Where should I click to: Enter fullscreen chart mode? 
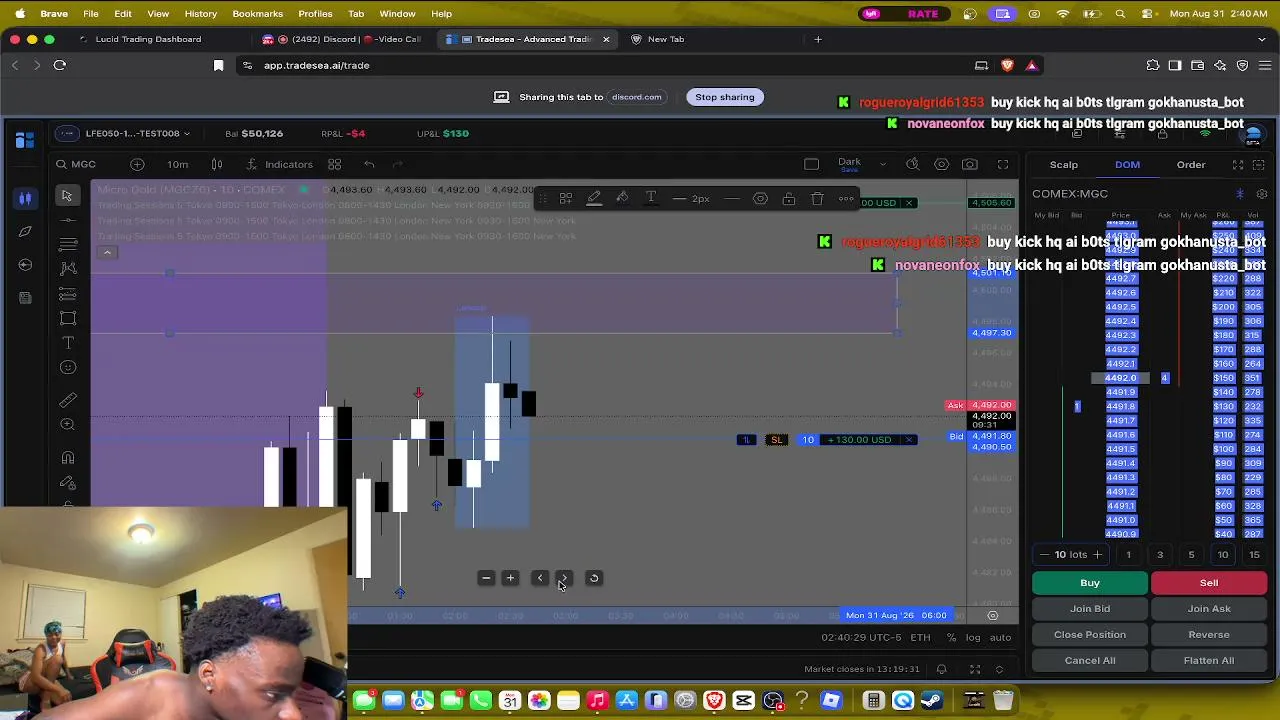(1003, 164)
